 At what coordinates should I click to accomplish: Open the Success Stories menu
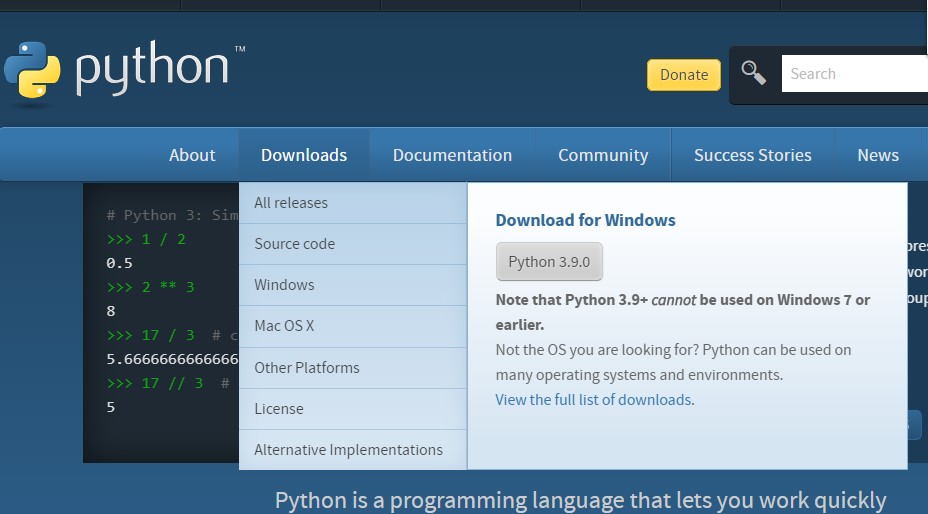753,155
